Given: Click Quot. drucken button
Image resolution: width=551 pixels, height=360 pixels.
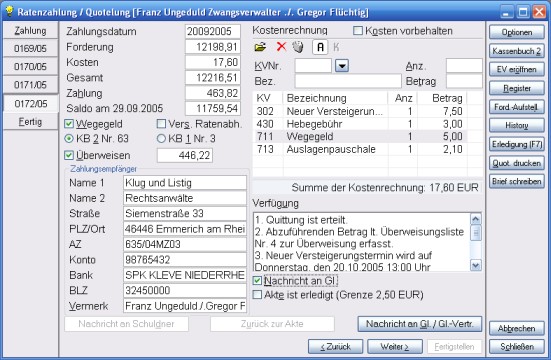Looking at the screenshot, I should [517, 163].
